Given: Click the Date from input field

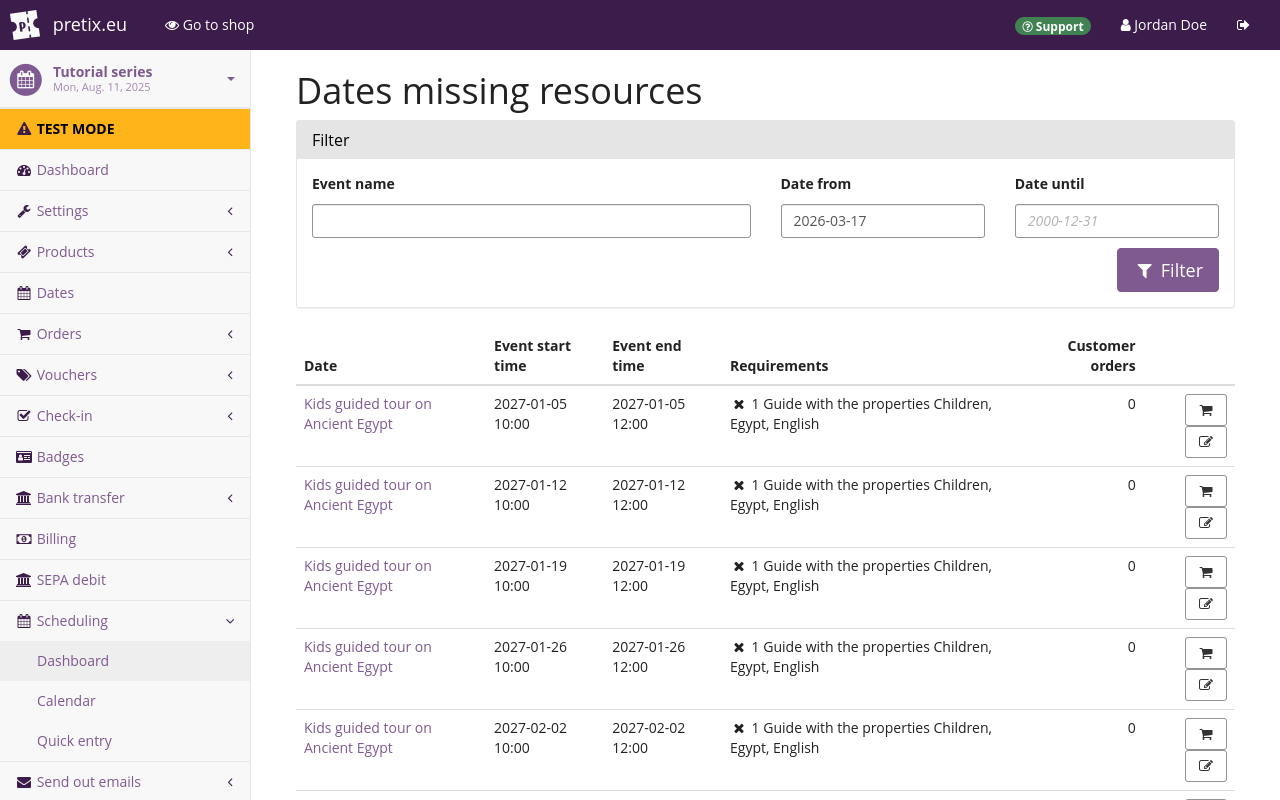Looking at the screenshot, I should [883, 221].
